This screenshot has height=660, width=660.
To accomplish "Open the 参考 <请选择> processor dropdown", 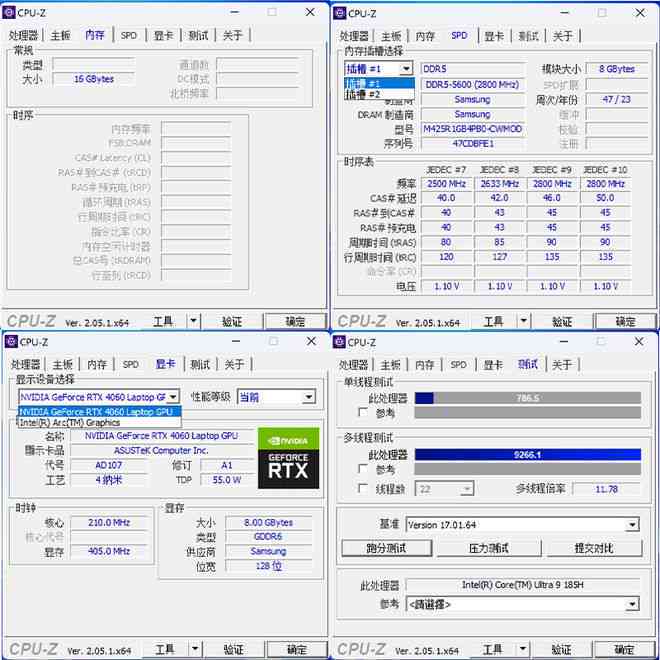I will [x=522, y=604].
